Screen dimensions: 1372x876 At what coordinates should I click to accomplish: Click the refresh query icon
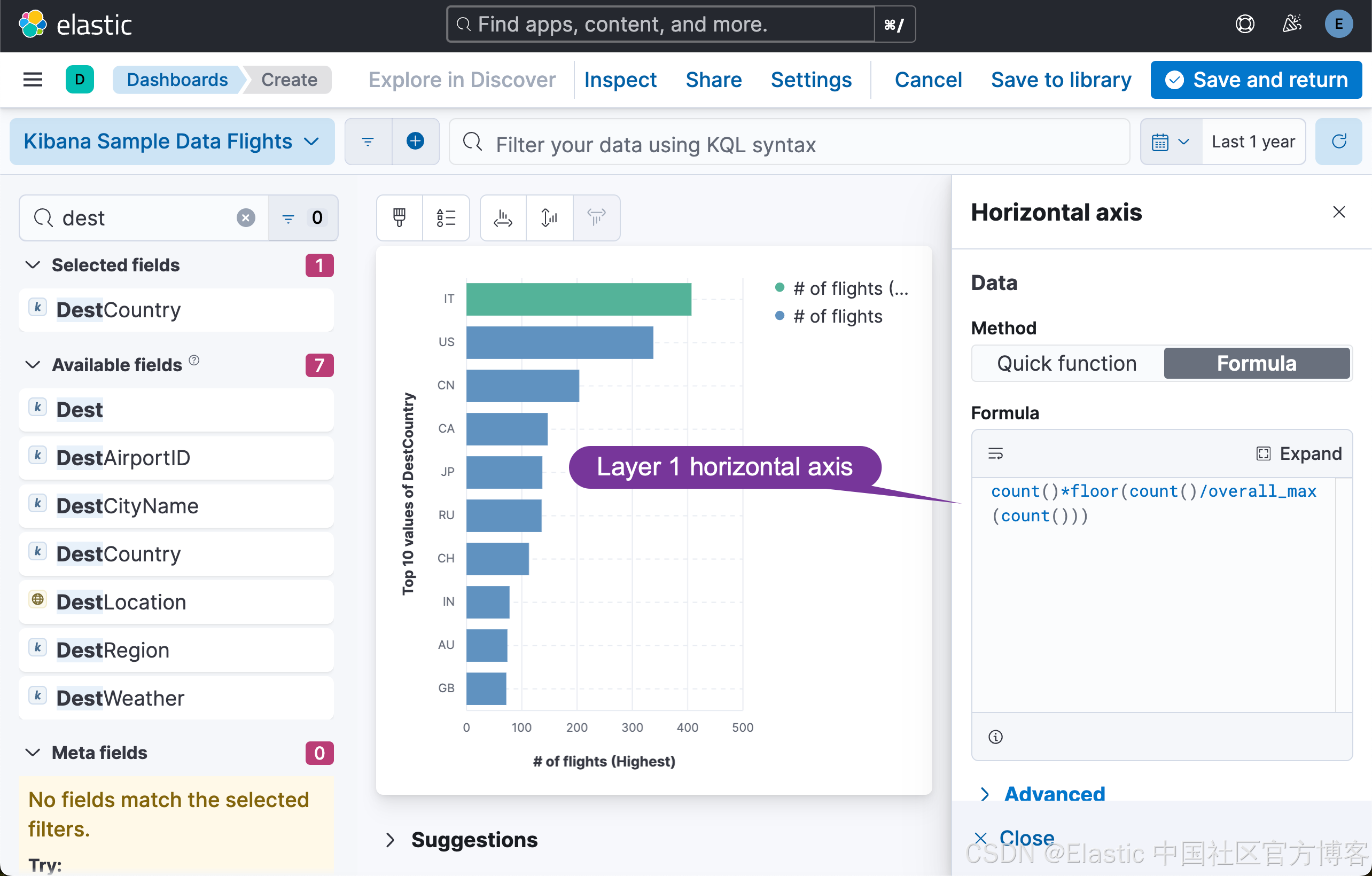[x=1338, y=141]
